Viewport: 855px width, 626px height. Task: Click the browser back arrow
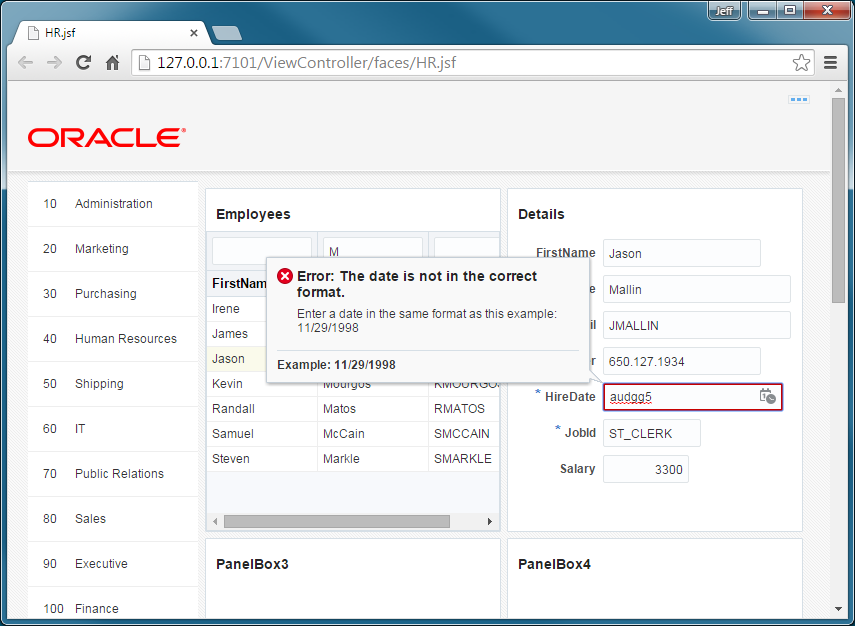click(25, 63)
